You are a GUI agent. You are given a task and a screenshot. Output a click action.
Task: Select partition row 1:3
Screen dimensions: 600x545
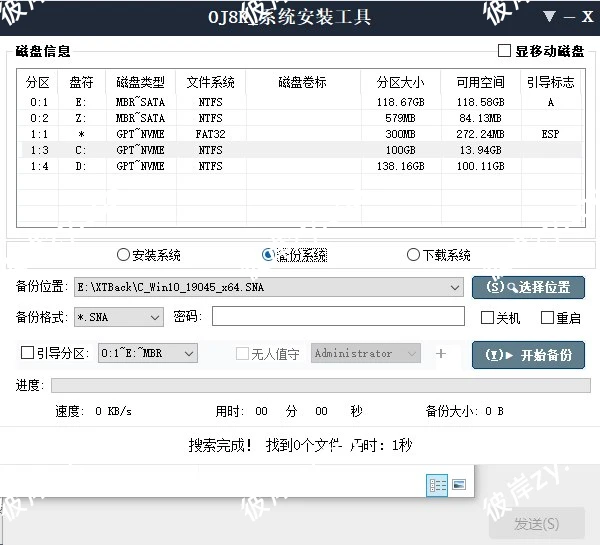click(301, 150)
